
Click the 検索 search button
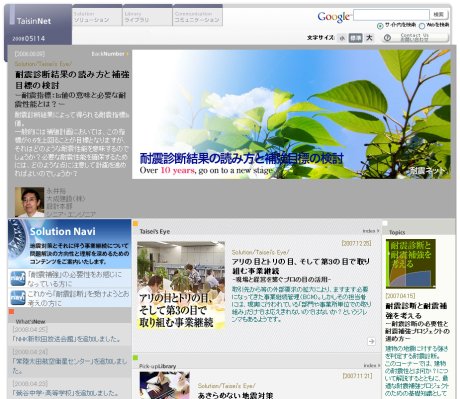click(439, 14)
